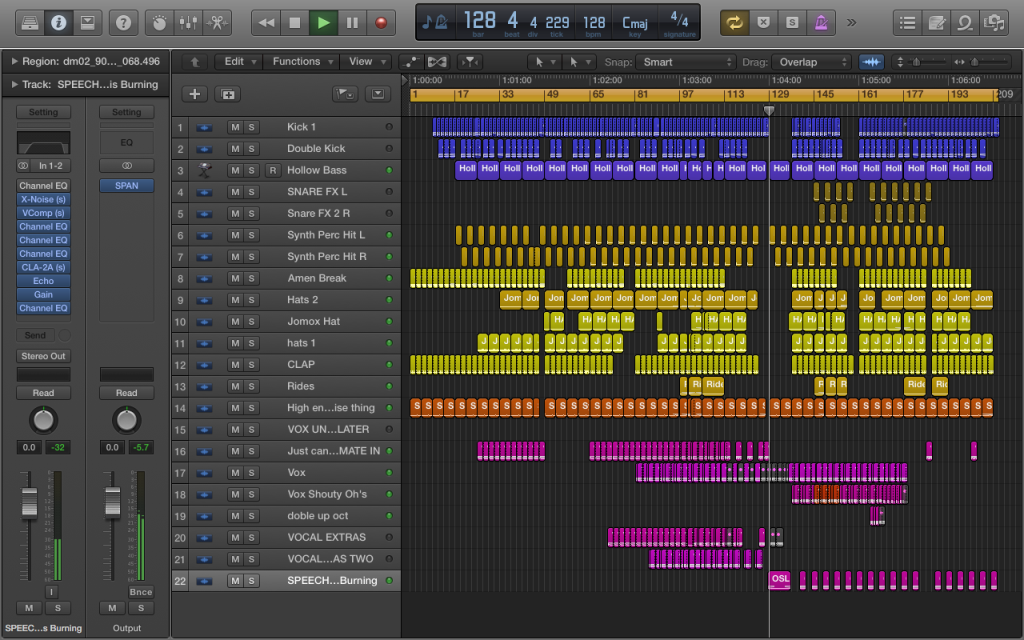Click the Stop transport button
This screenshot has width=1024, height=640.
tap(294, 21)
